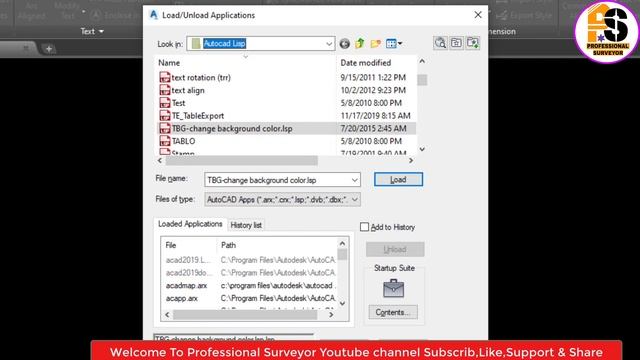Close the Load/Unload Applications dialog
This screenshot has width=640, height=360.
coord(478,15)
